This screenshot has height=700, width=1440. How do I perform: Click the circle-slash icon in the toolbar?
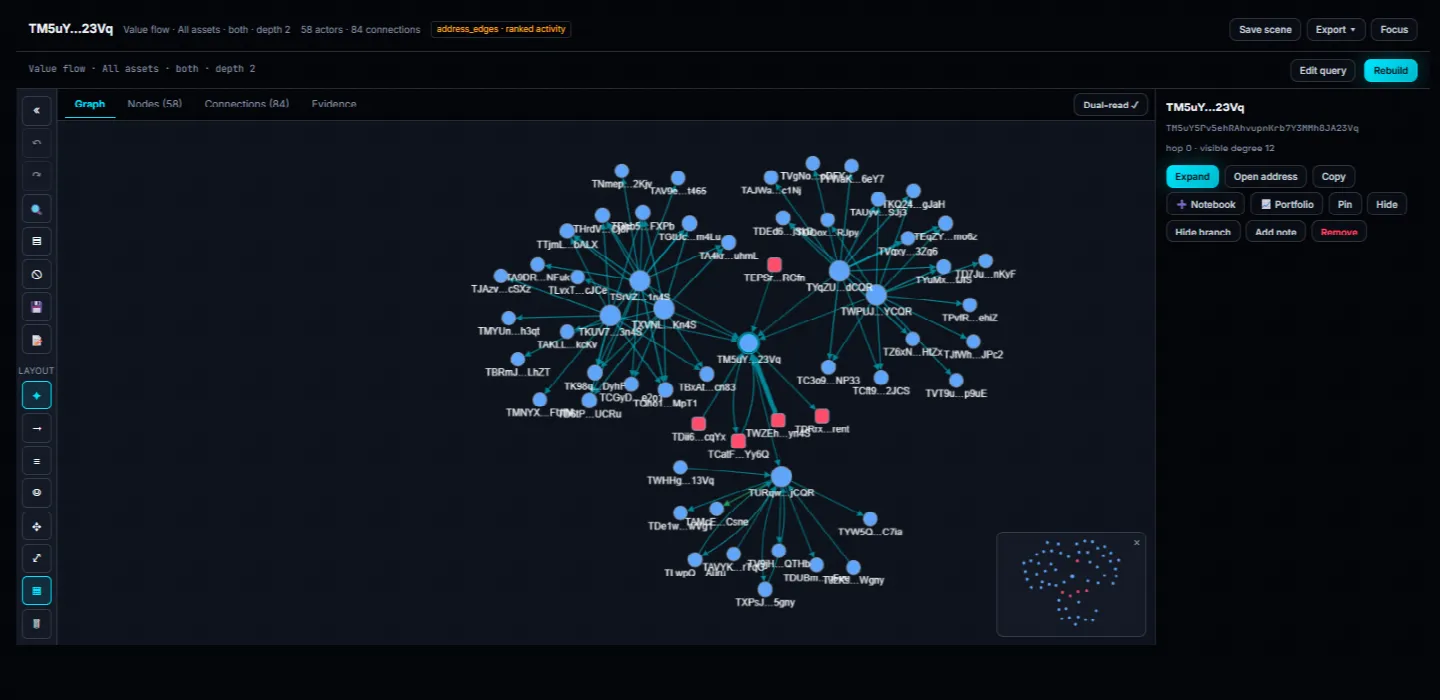[x=37, y=274]
